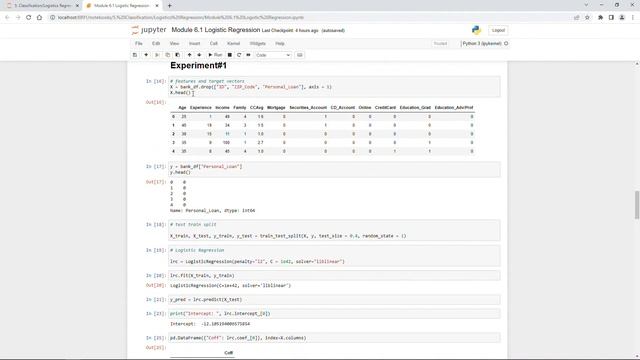640x360 pixels.
Task: Insert a cell below using plus icon
Action: (x=146, y=55)
